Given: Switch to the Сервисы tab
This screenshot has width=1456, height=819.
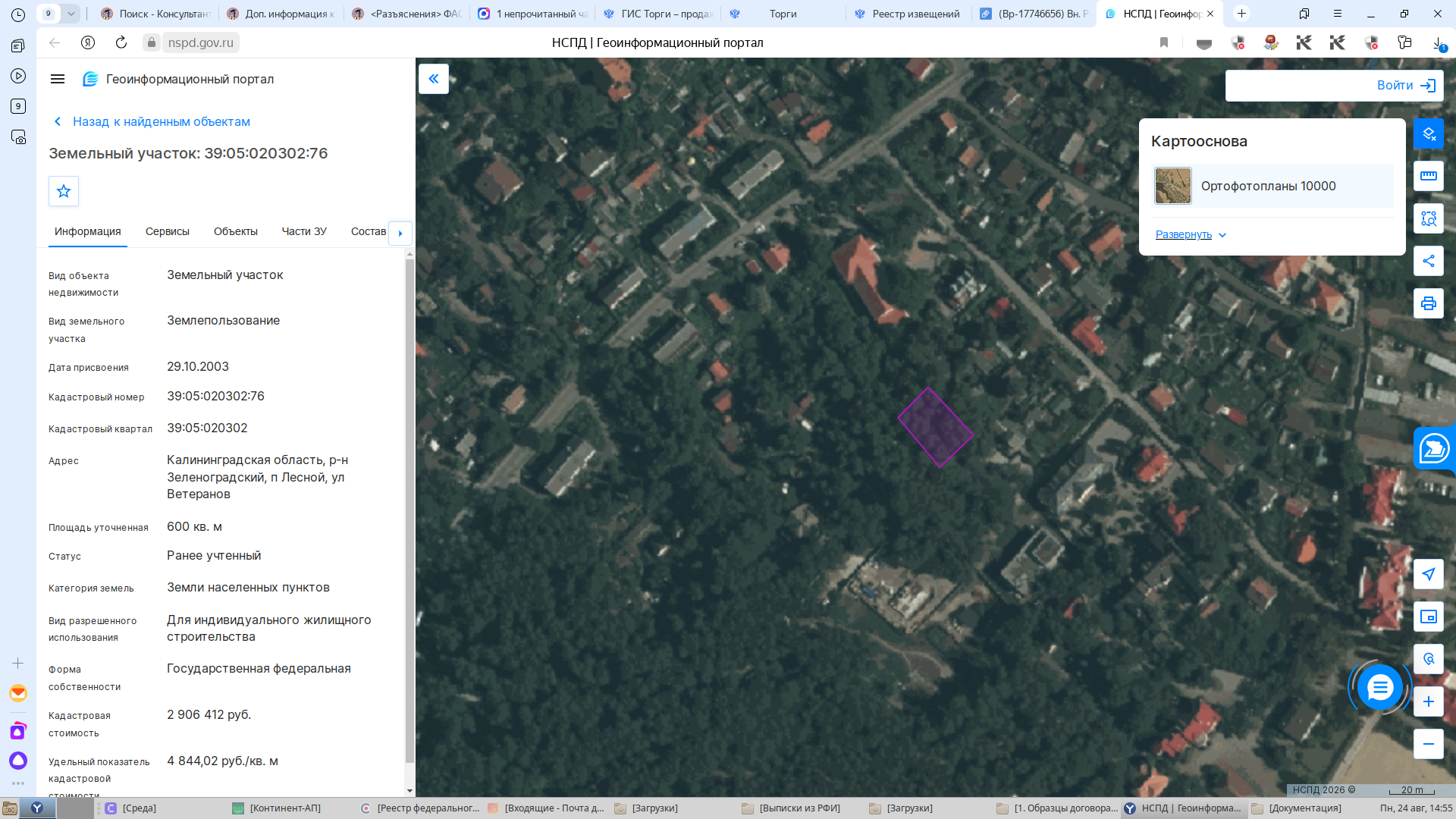Looking at the screenshot, I should click(x=168, y=231).
